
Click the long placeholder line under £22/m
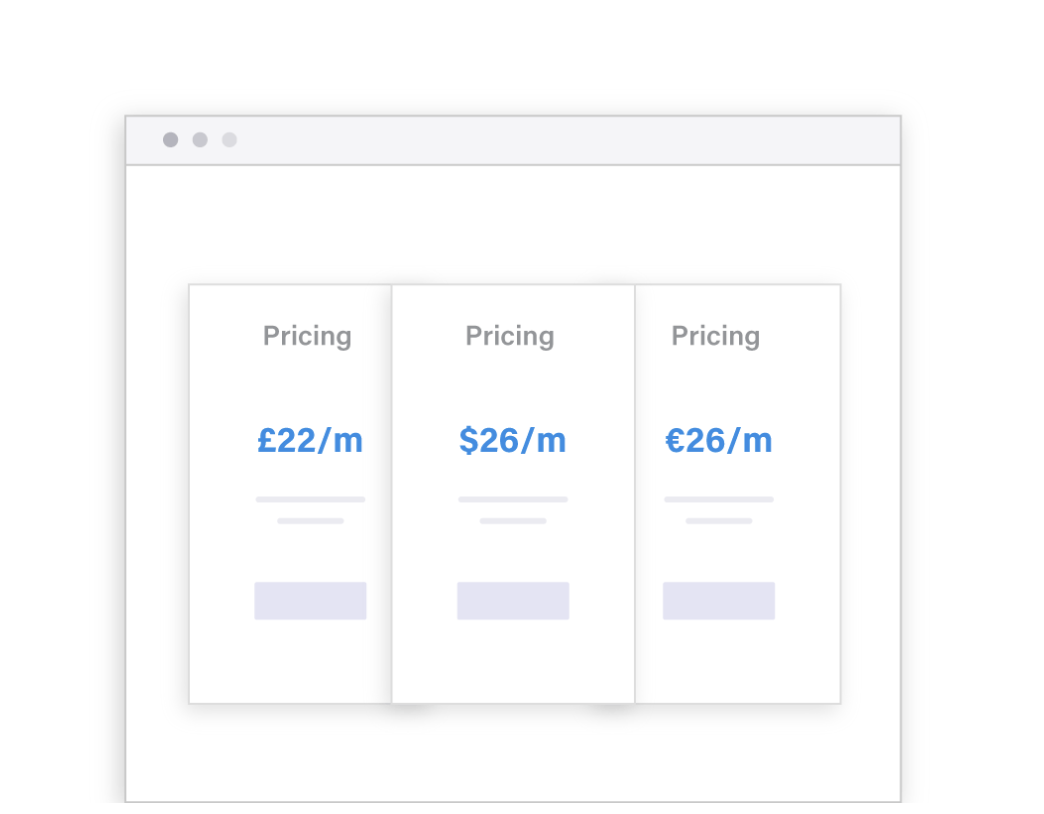coord(310,499)
